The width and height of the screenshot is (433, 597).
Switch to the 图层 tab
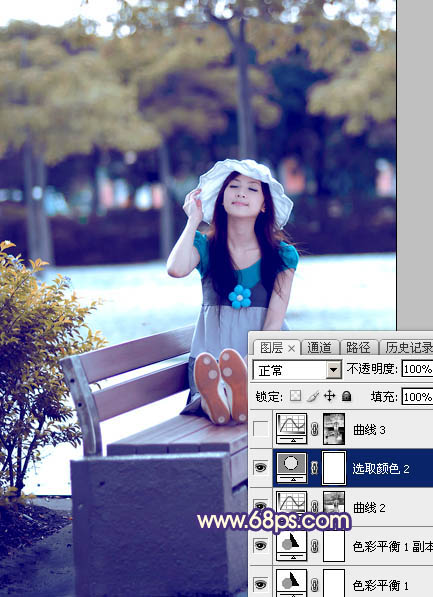click(x=271, y=348)
